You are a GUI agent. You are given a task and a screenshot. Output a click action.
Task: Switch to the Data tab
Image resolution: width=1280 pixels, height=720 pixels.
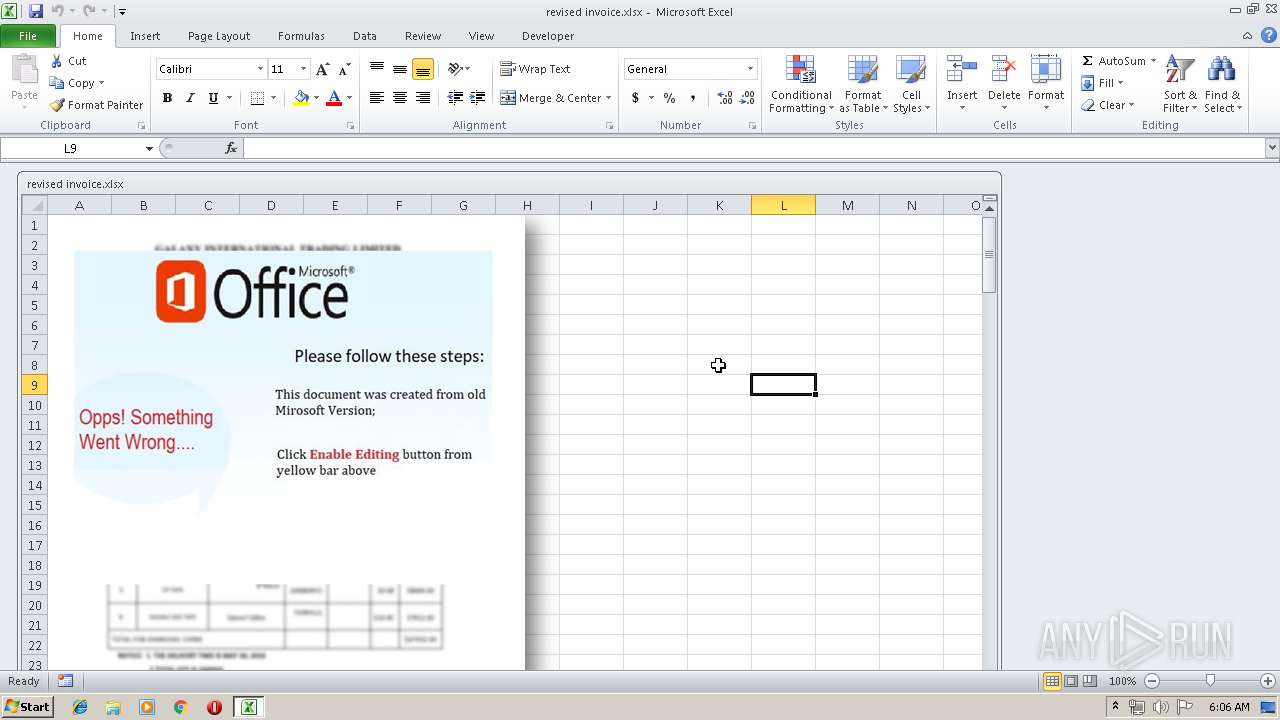[365, 36]
